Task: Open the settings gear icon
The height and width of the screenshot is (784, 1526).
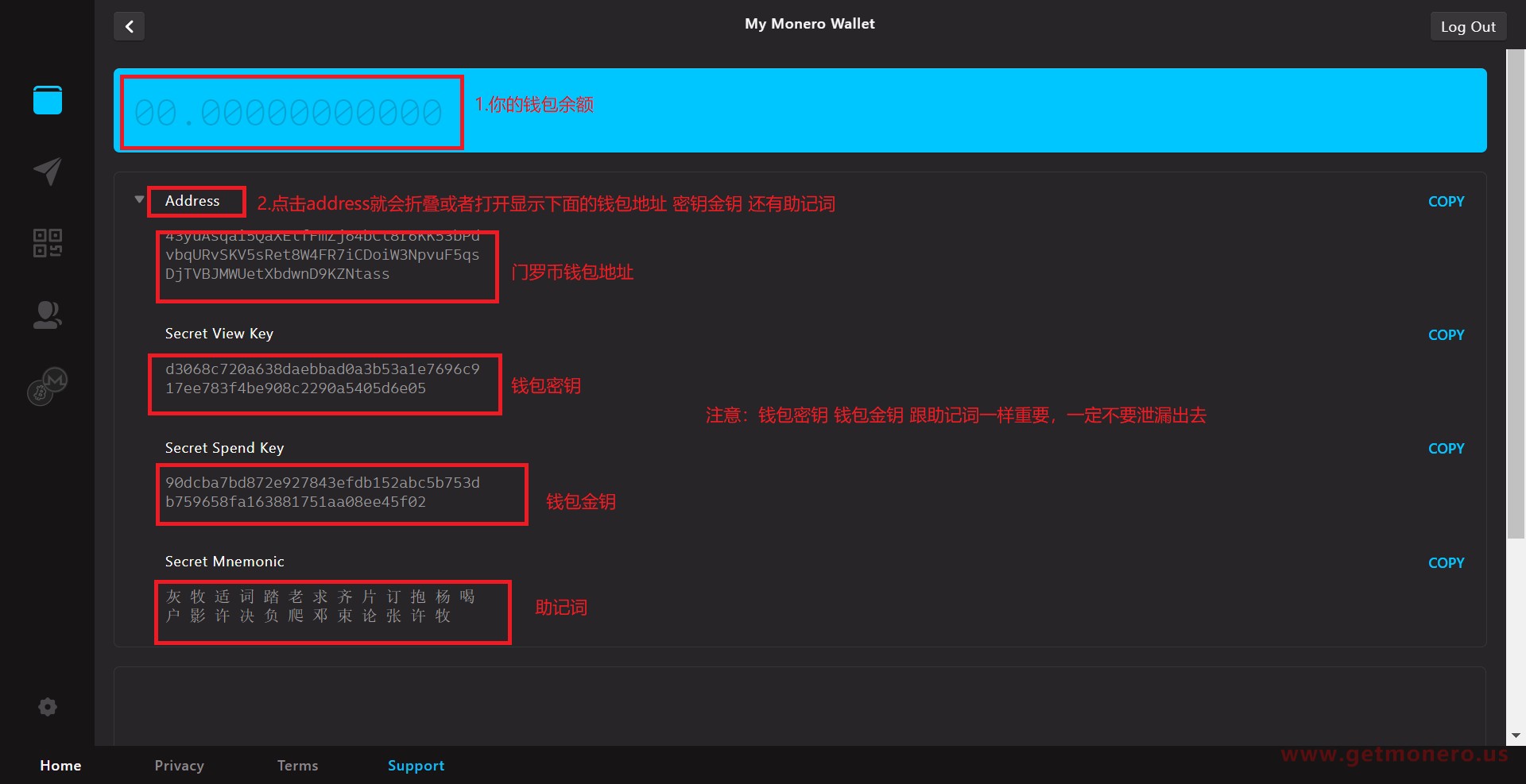Action: pyautogui.click(x=48, y=707)
